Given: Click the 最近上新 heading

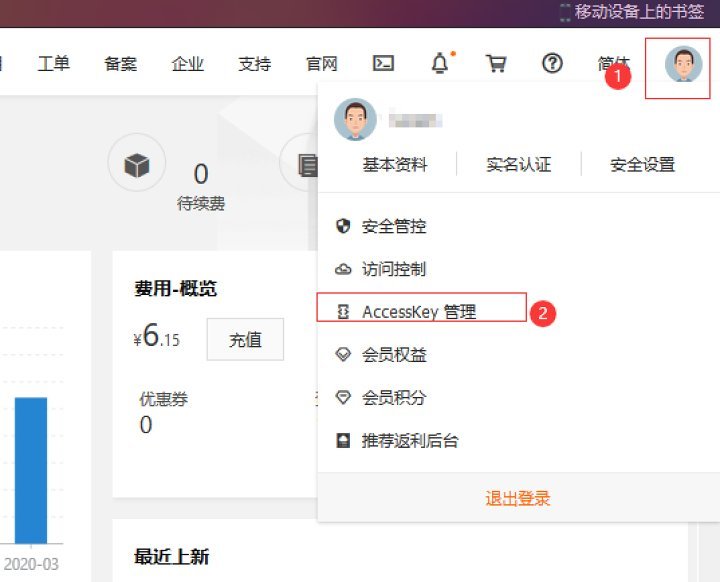Looking at the screenshot, I should click(x=172, y=557).
